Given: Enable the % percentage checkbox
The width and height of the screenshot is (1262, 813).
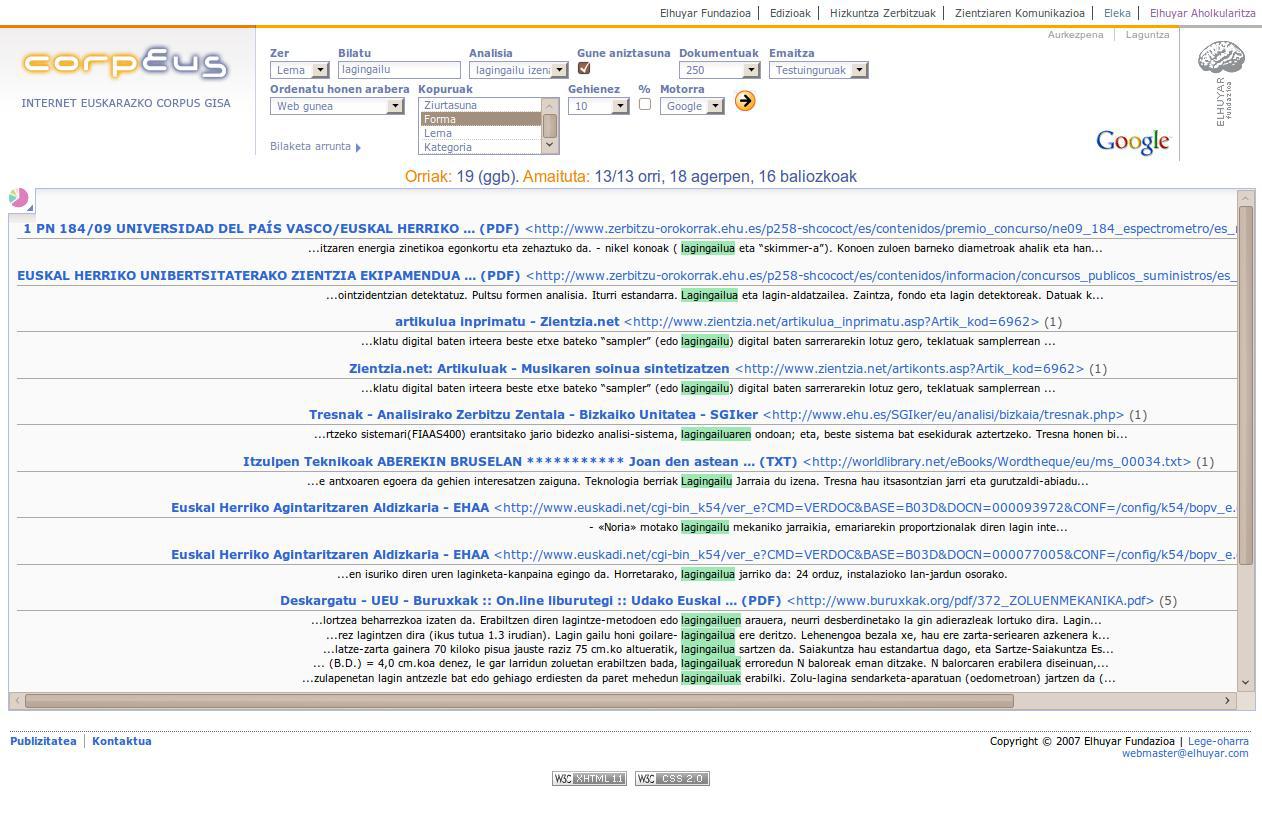Looking at the screenshot, I should click(x=644, y=104).
